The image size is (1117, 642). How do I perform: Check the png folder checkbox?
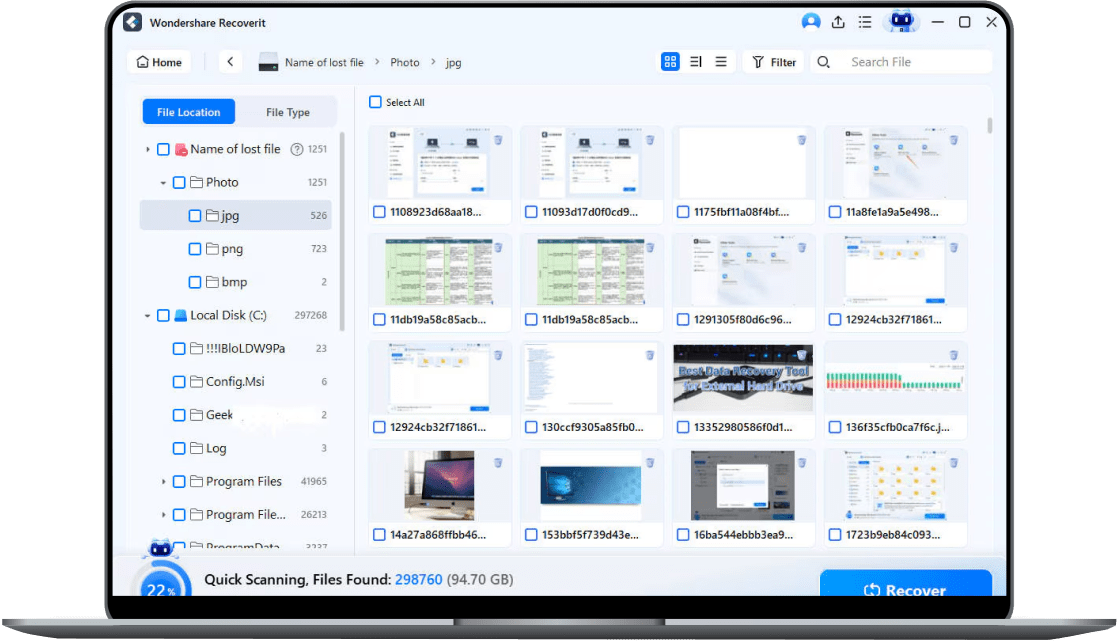194,249
